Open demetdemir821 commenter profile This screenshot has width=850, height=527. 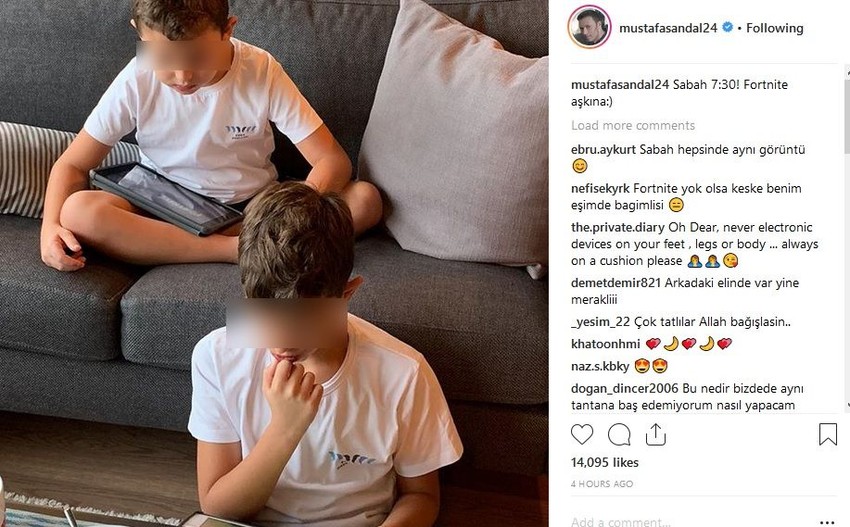616,282
